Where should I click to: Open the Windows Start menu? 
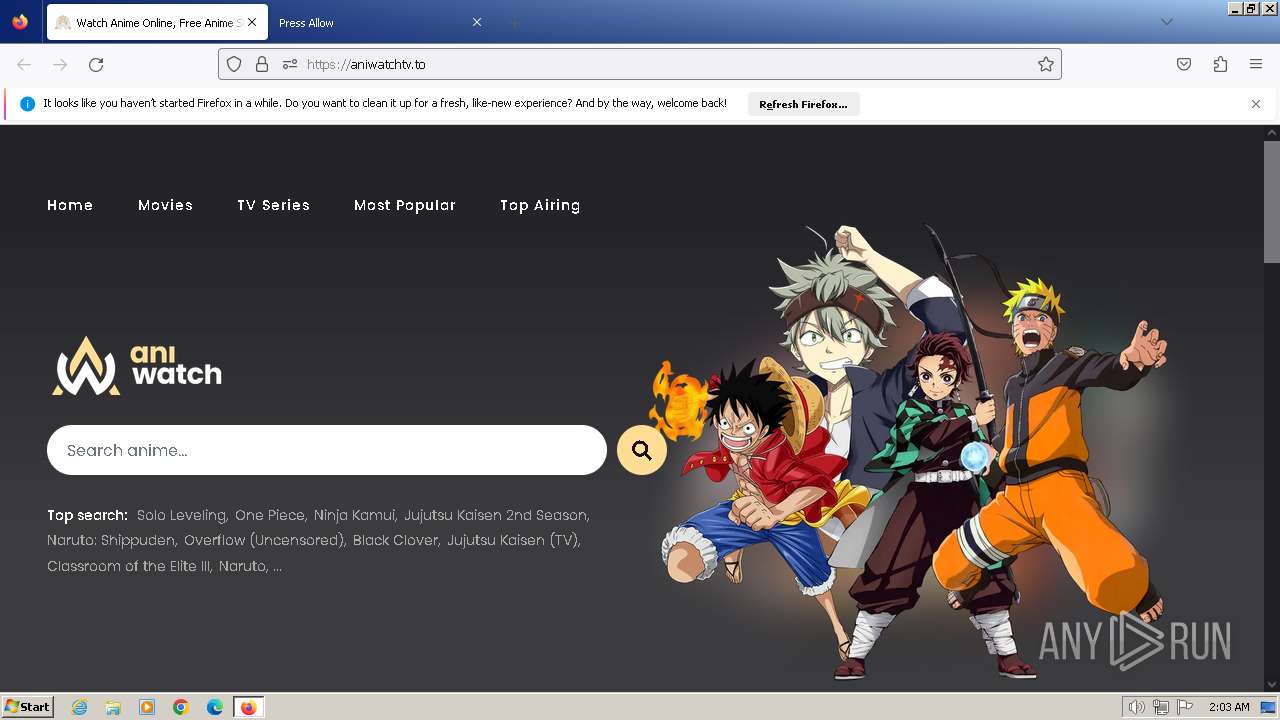28,707
